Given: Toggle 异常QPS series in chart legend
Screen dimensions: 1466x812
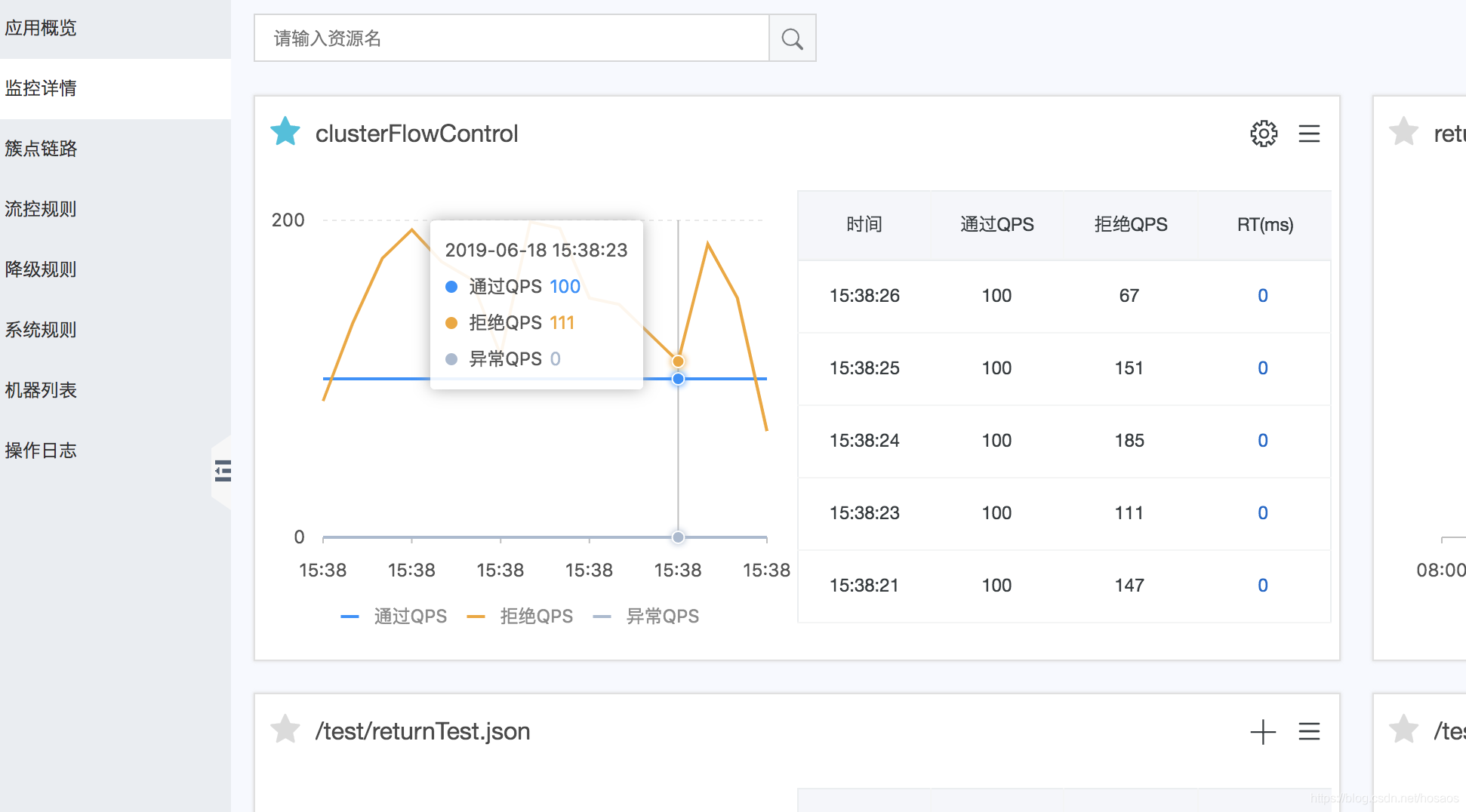Looking at the screenshot, I should tap(646, 617).
